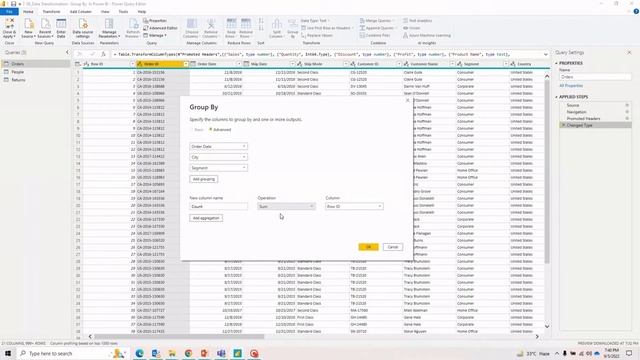This screenshot has height=360, width=640.
Task: Click the Add grouping button
Action: point(204,179)
